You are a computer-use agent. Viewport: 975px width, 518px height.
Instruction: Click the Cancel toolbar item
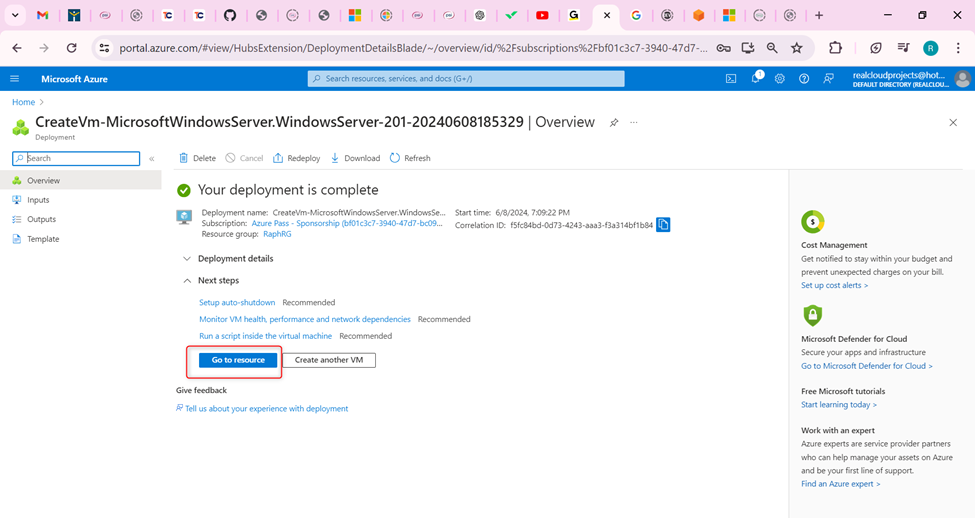244,158
